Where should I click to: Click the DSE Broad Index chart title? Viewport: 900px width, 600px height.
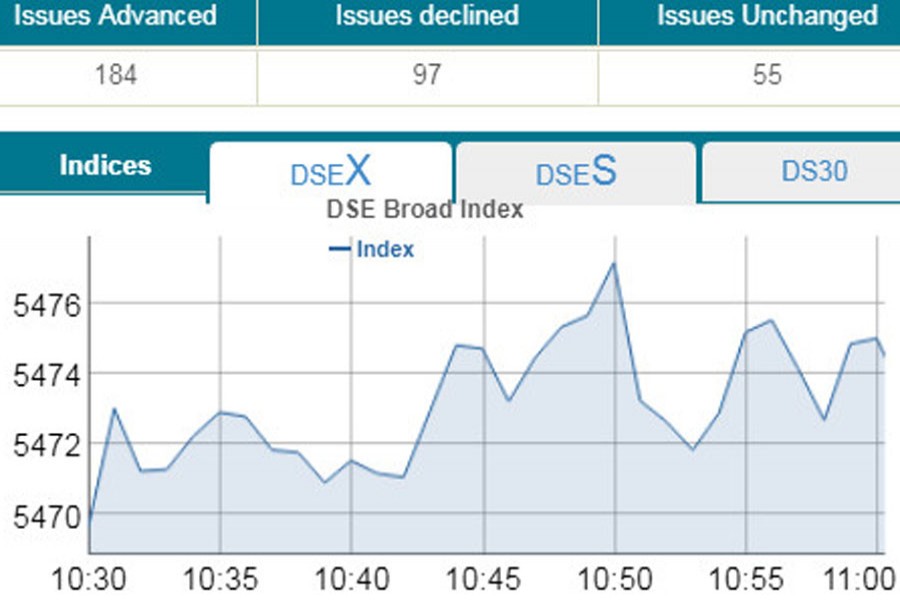pos(425,210)
